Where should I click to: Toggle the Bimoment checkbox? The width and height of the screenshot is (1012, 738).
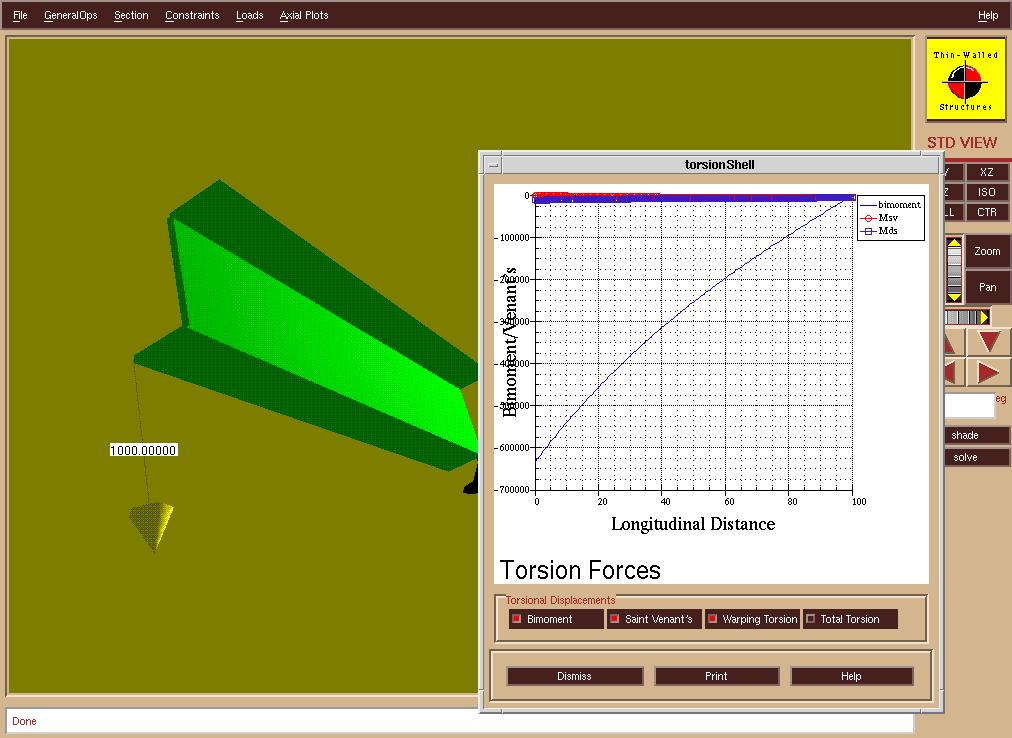click(517, 619)
